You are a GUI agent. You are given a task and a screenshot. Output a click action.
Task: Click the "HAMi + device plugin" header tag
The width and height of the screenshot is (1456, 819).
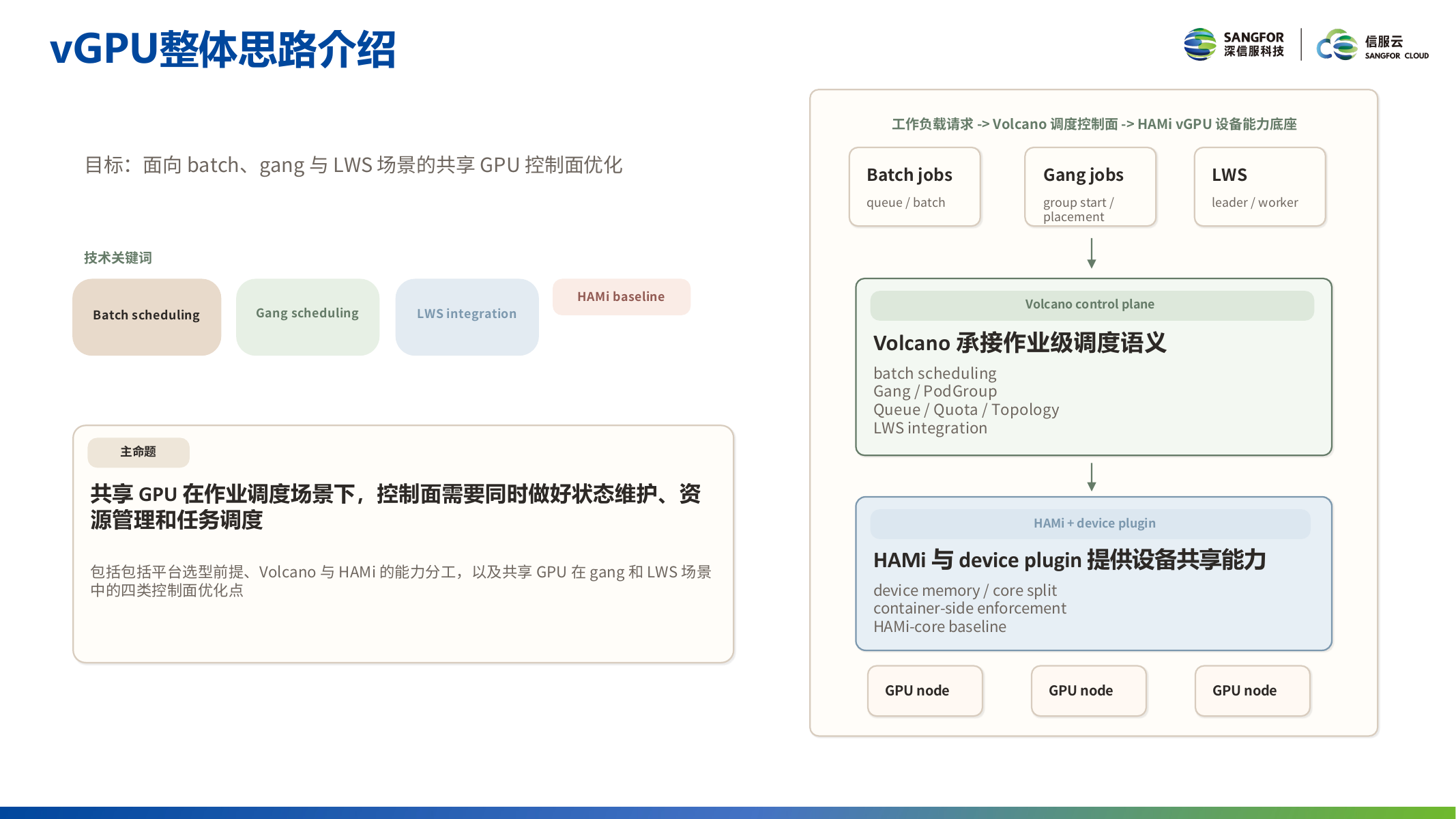[x=1090, y=523]
